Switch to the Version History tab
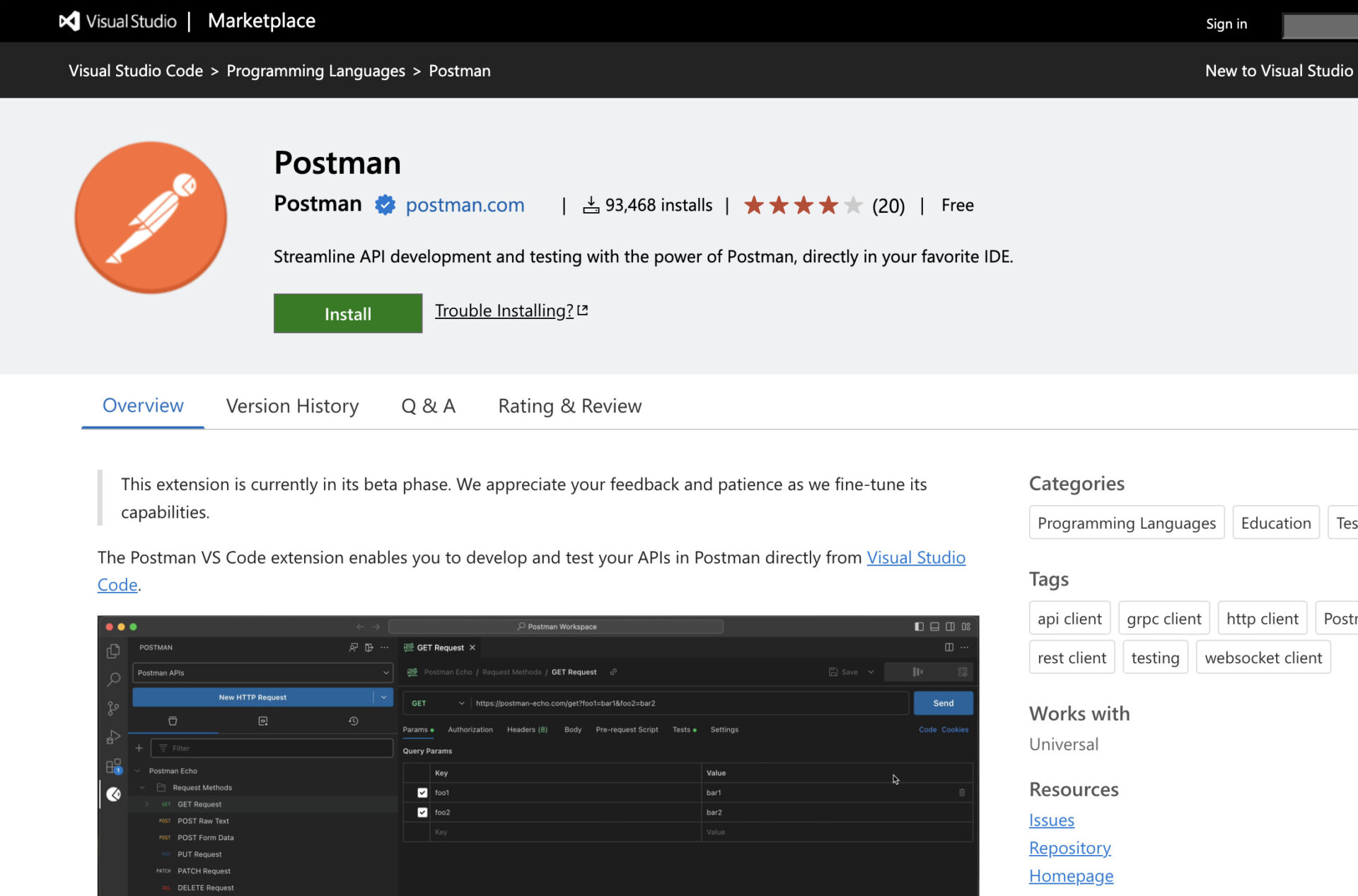 293,406
